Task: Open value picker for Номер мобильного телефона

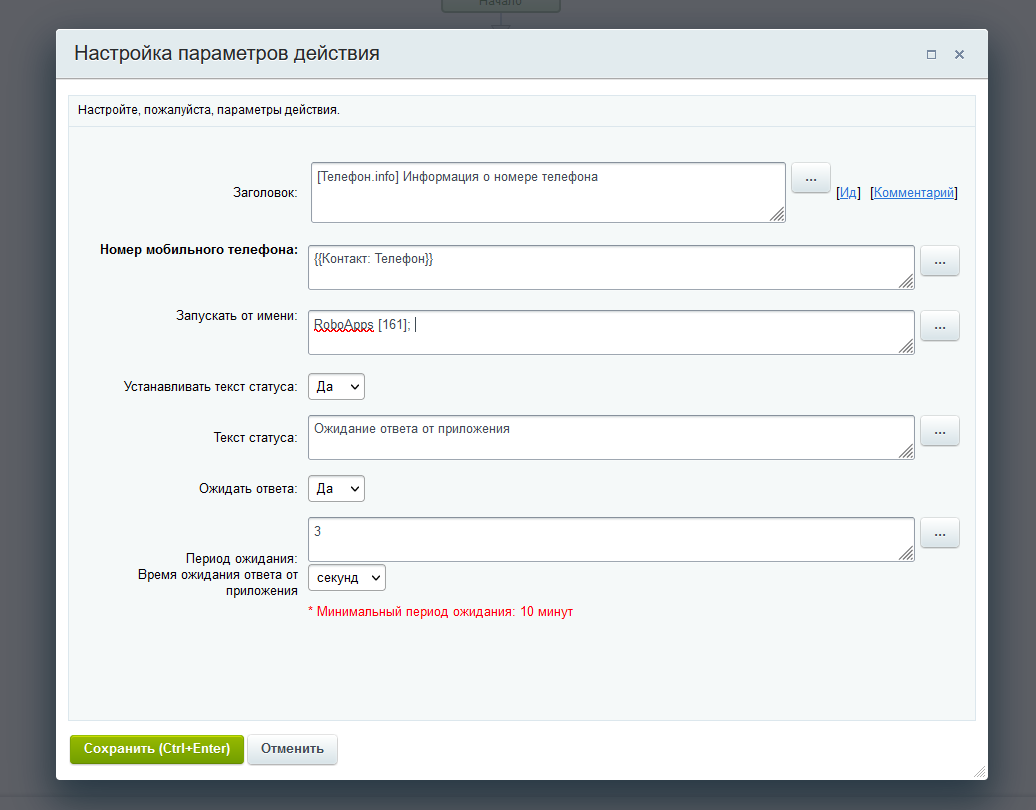Action: (939, 261)
